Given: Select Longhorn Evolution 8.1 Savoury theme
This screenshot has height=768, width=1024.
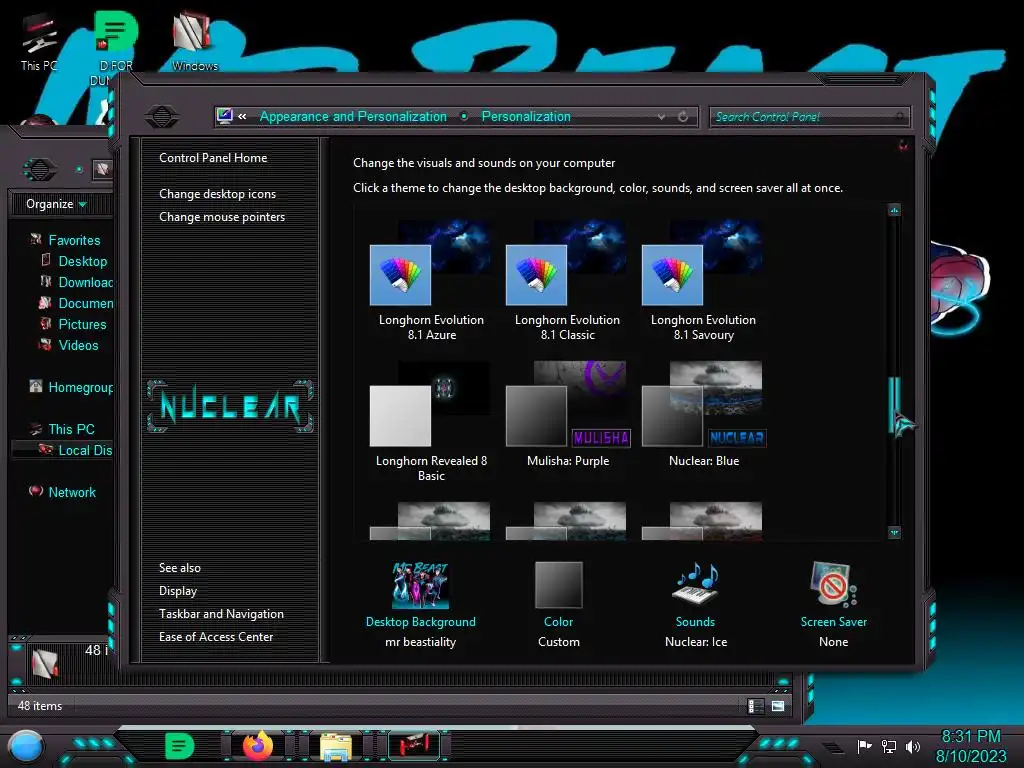Looking at the screenshot, I should [x=703, y=281].
